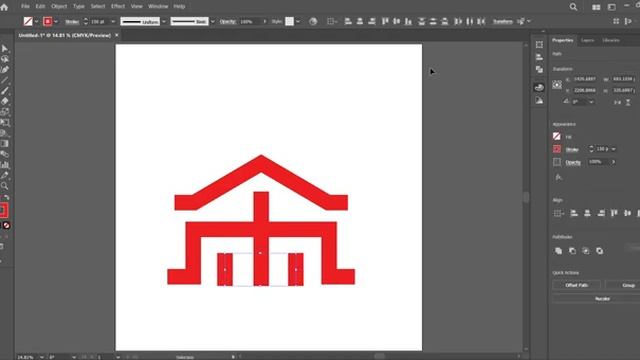The image size is (640, 360).
Task: Select the Zoom tool magnifier
Action: (4, 186)
